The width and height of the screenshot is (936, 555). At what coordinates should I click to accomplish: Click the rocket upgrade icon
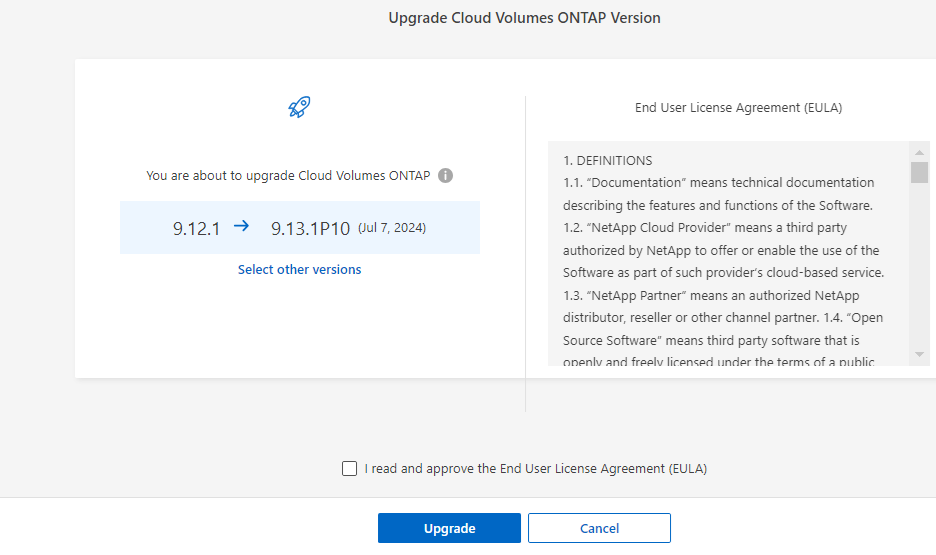pos(299,108)
